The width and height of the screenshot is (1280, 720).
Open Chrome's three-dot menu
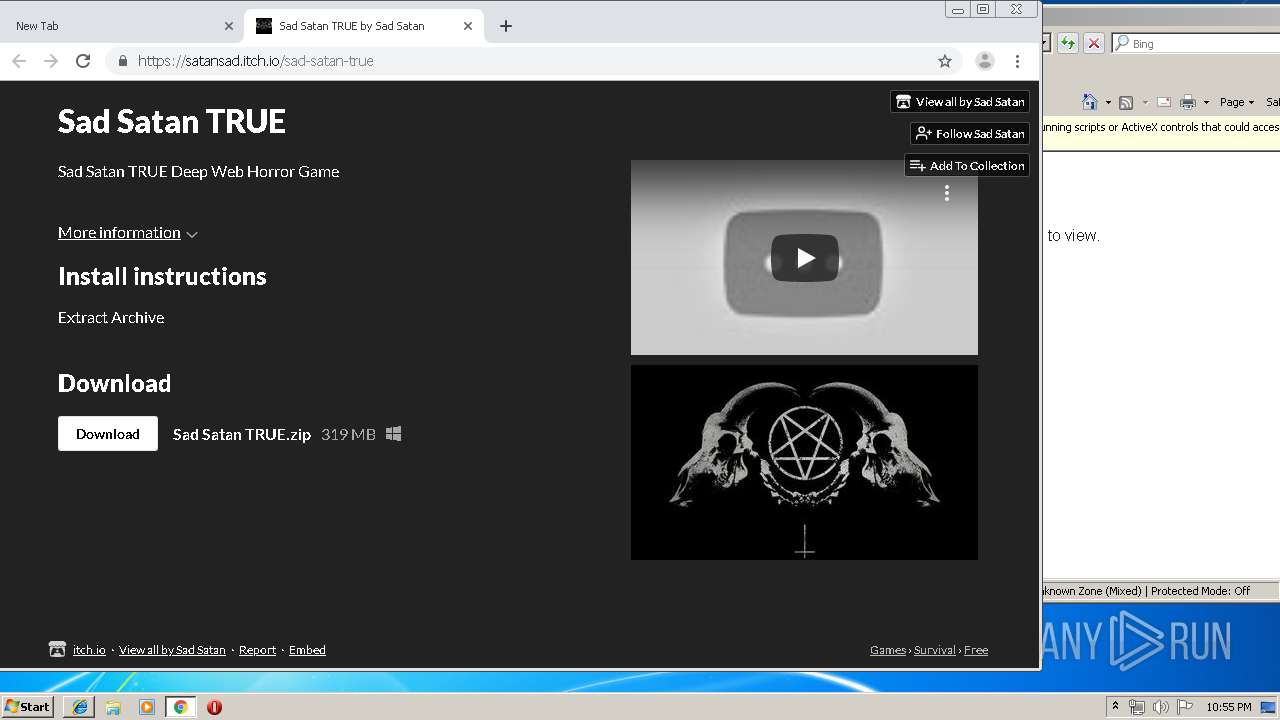coord(1017,61)
